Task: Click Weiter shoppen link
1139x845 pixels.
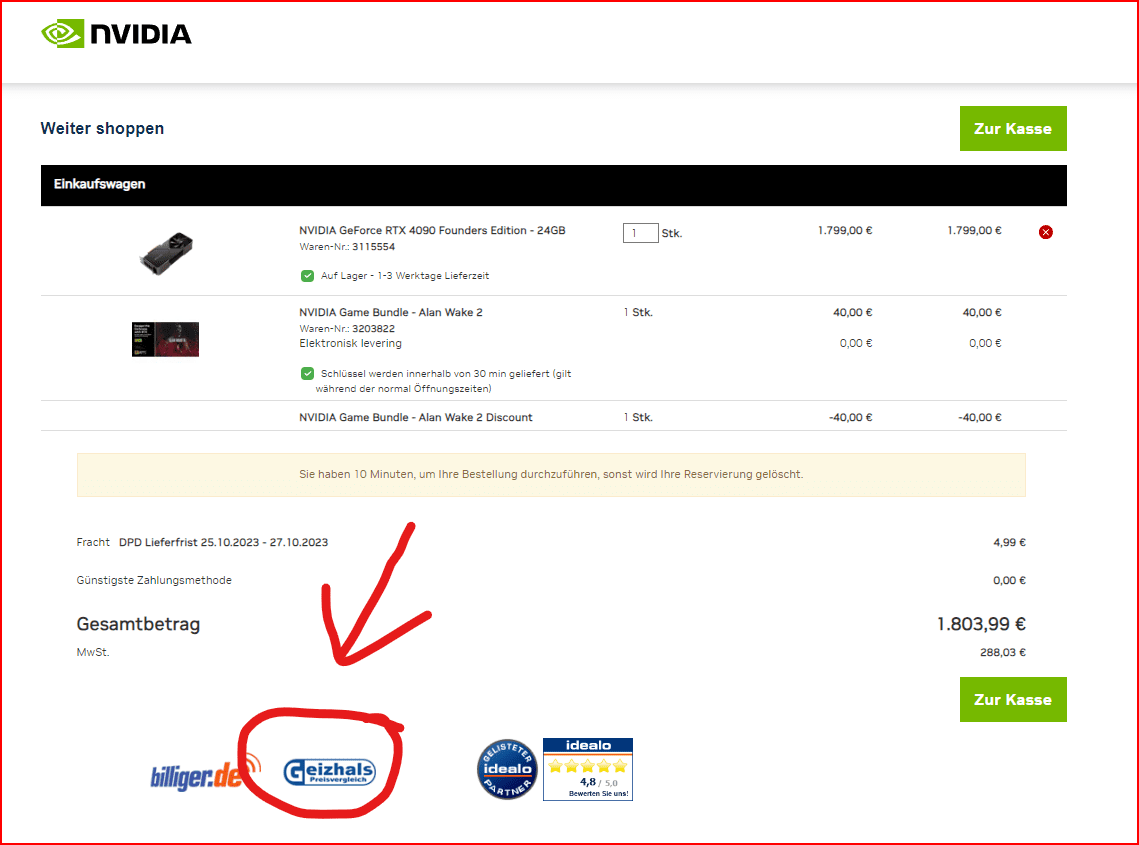Action: (x=102, y=129)
